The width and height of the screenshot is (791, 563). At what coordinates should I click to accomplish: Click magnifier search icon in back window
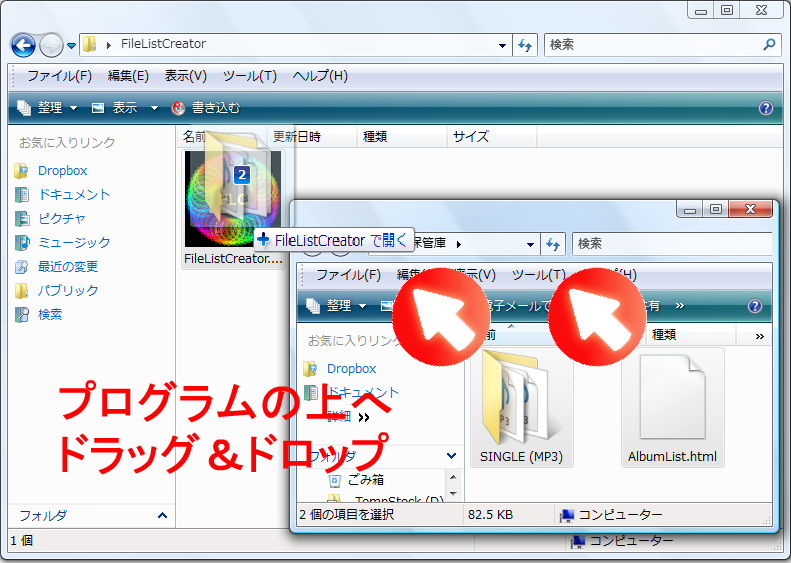coord(769,45)
